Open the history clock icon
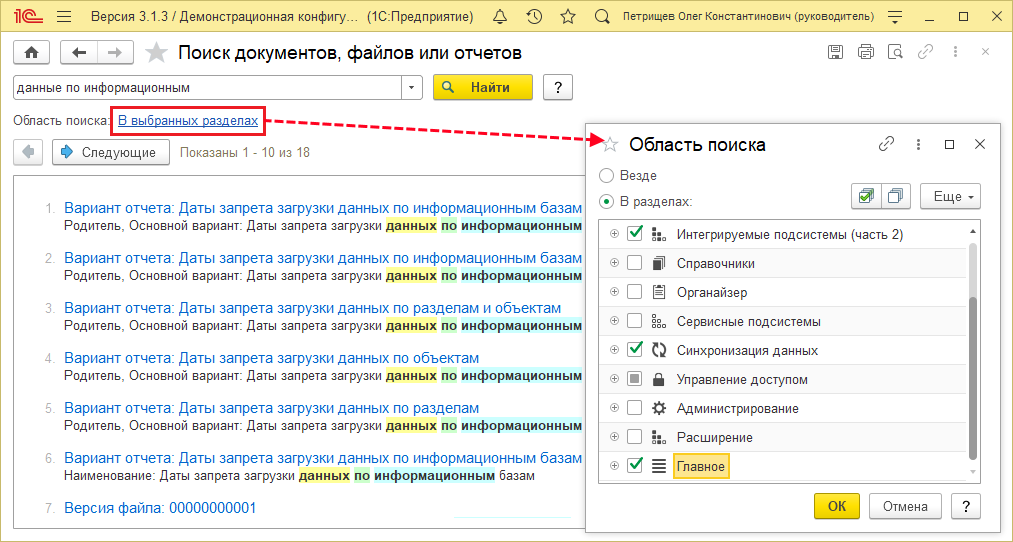The width and height of the screenshot is (1013, 542). click(x=534, y=17)
